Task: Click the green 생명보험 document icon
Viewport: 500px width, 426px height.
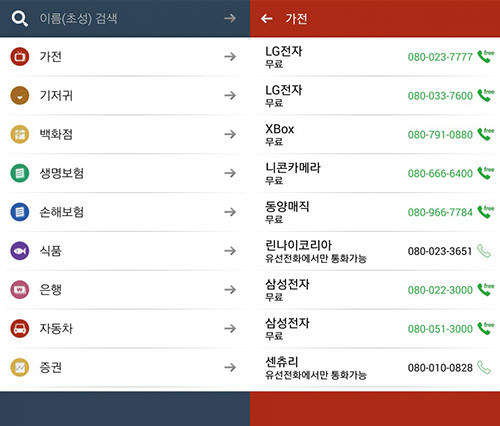Action: (20, 173)
